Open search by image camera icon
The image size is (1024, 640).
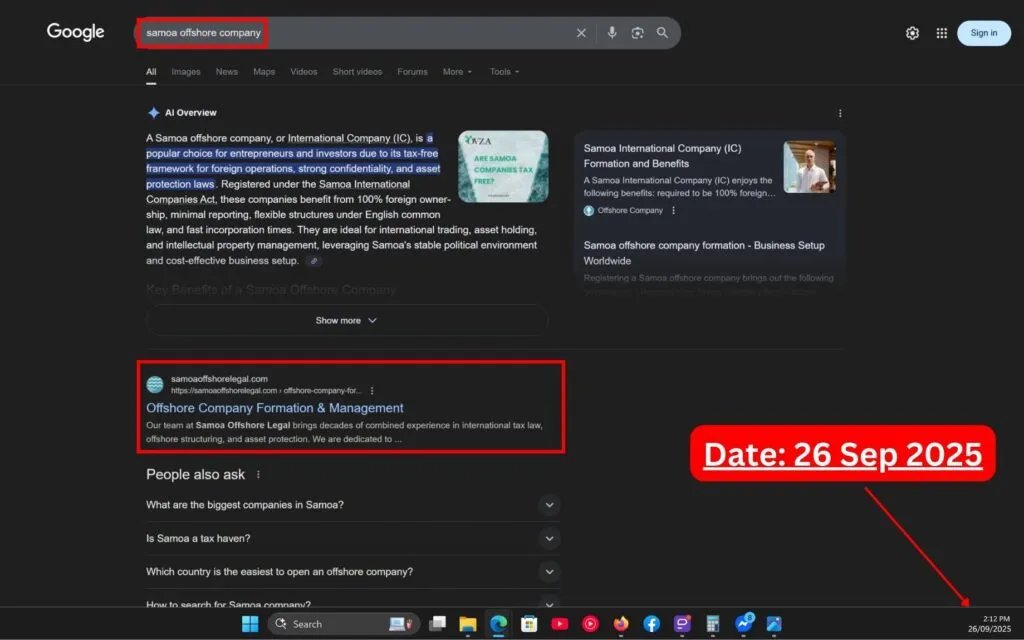(x=637, y=33)
